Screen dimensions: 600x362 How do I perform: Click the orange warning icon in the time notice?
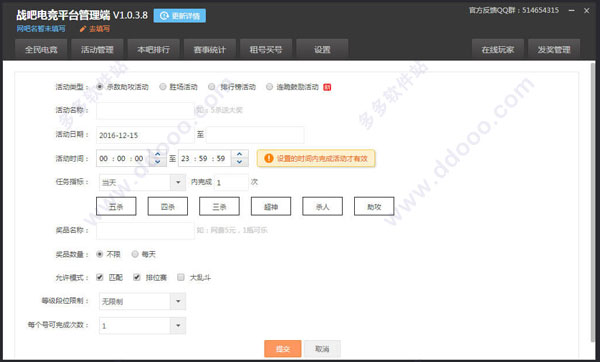click(x=269, y=158)
